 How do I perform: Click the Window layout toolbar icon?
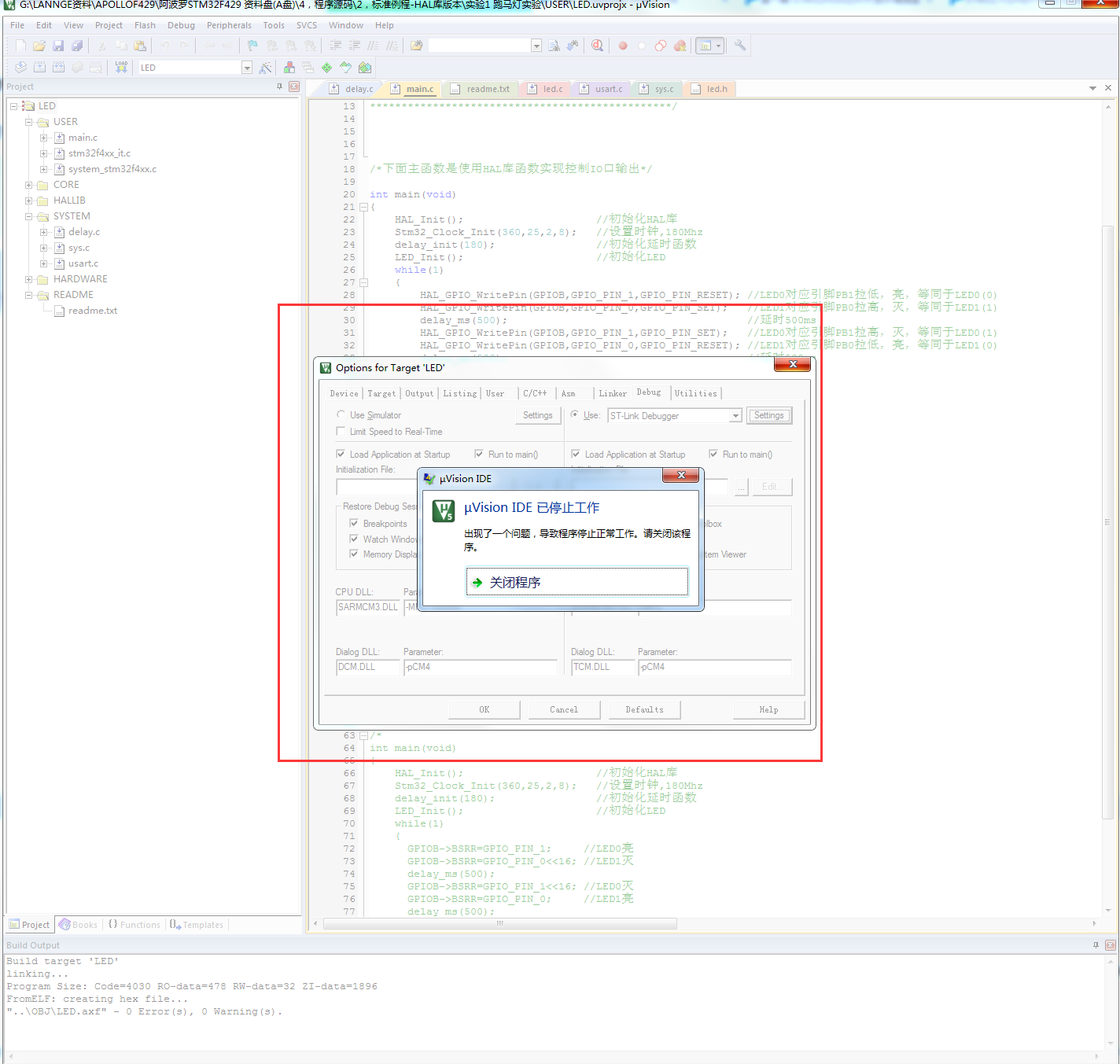point(709,46)
